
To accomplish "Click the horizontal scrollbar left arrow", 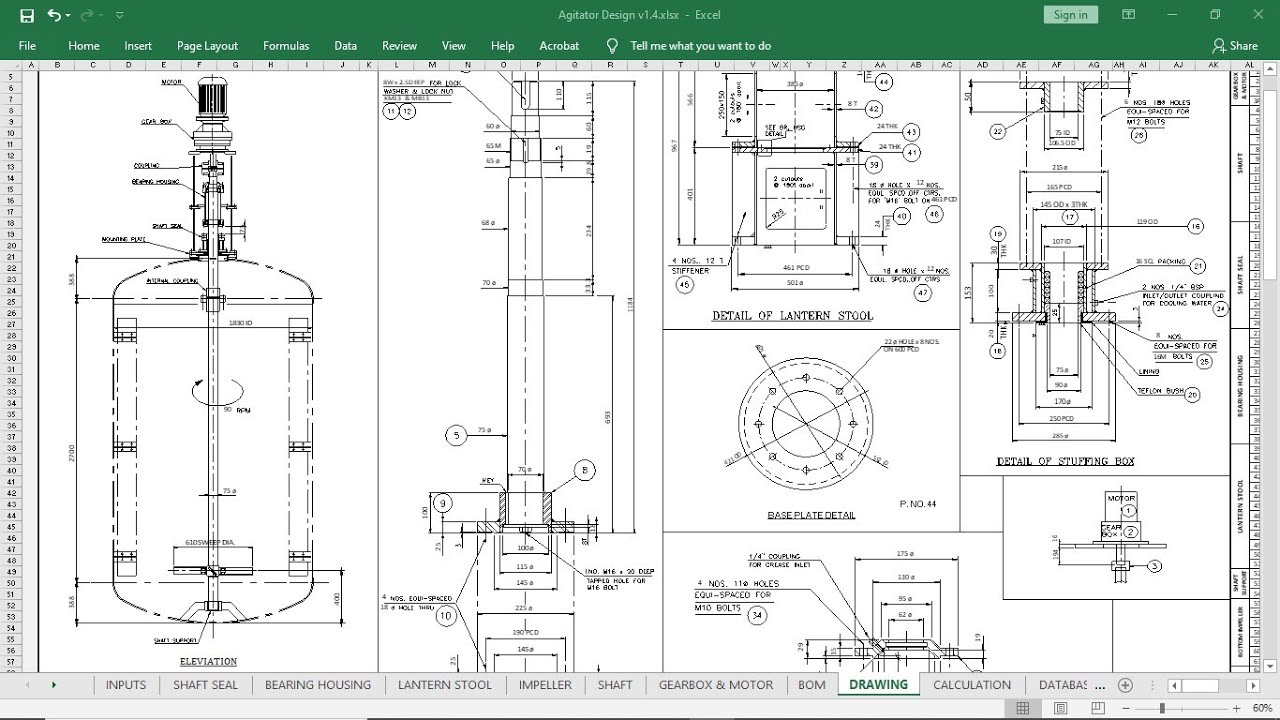I will coord(1175,686).
